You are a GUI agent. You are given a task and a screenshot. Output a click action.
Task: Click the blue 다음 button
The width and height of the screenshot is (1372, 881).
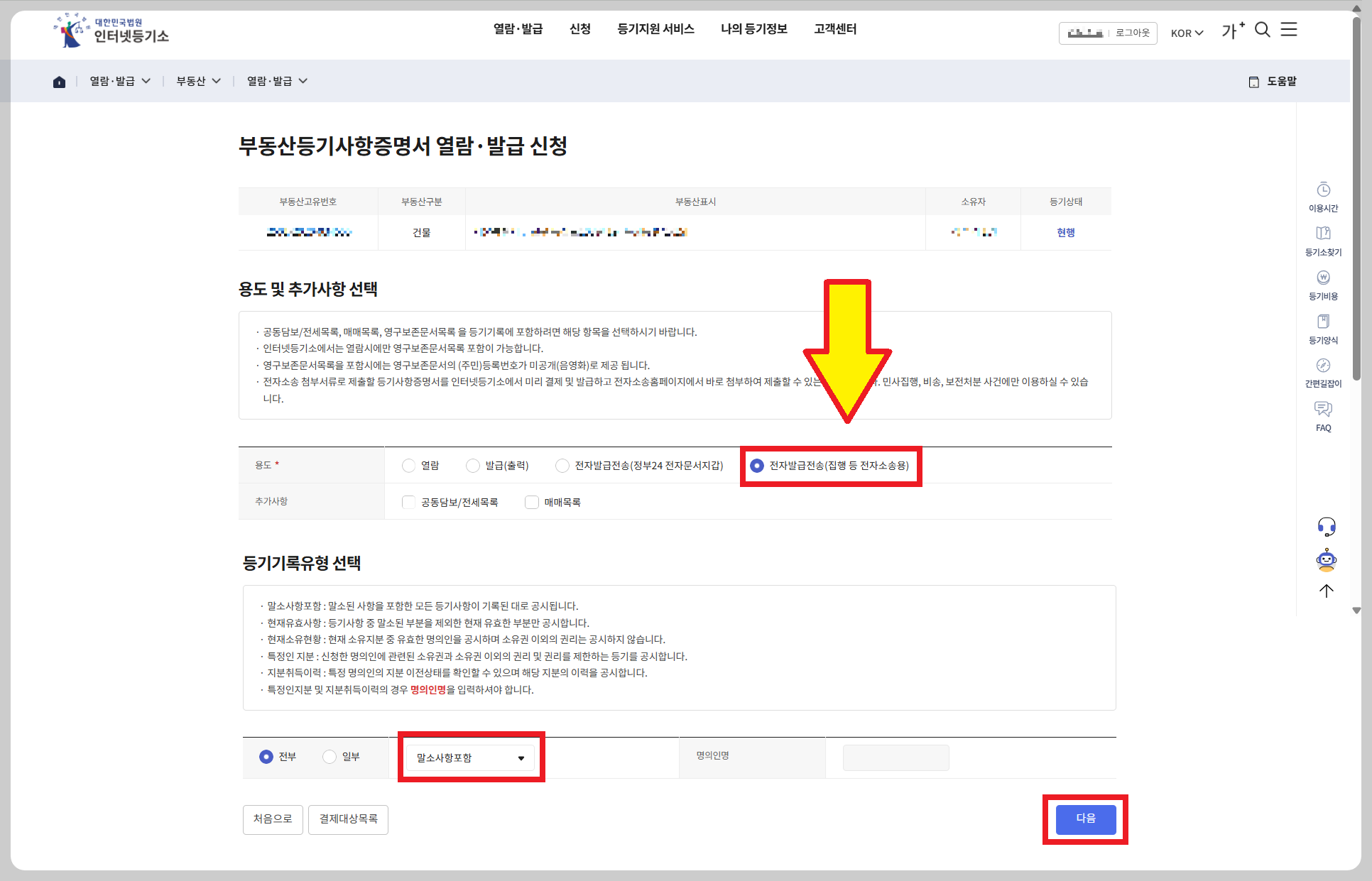[x=1085, y=819]
